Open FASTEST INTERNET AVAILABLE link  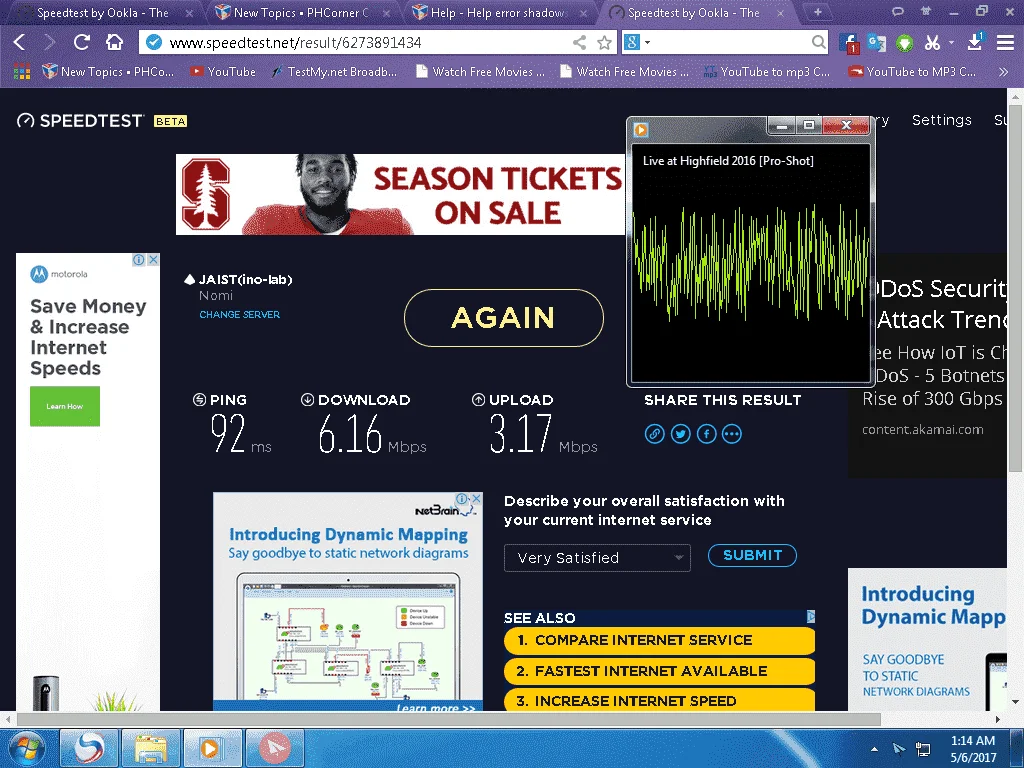point(659,671)
